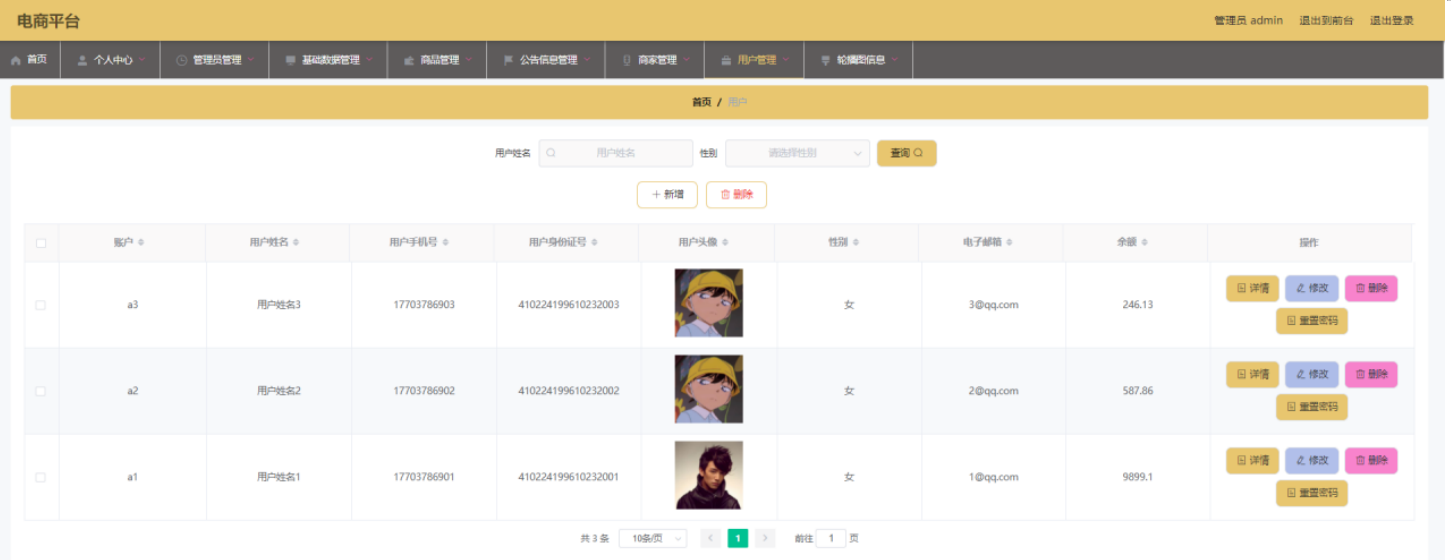Image resolution: width=1451 pixels, height=560 pixels.
Task: Expand 基础数据管理 menu chevron
Action: point(369,59)
